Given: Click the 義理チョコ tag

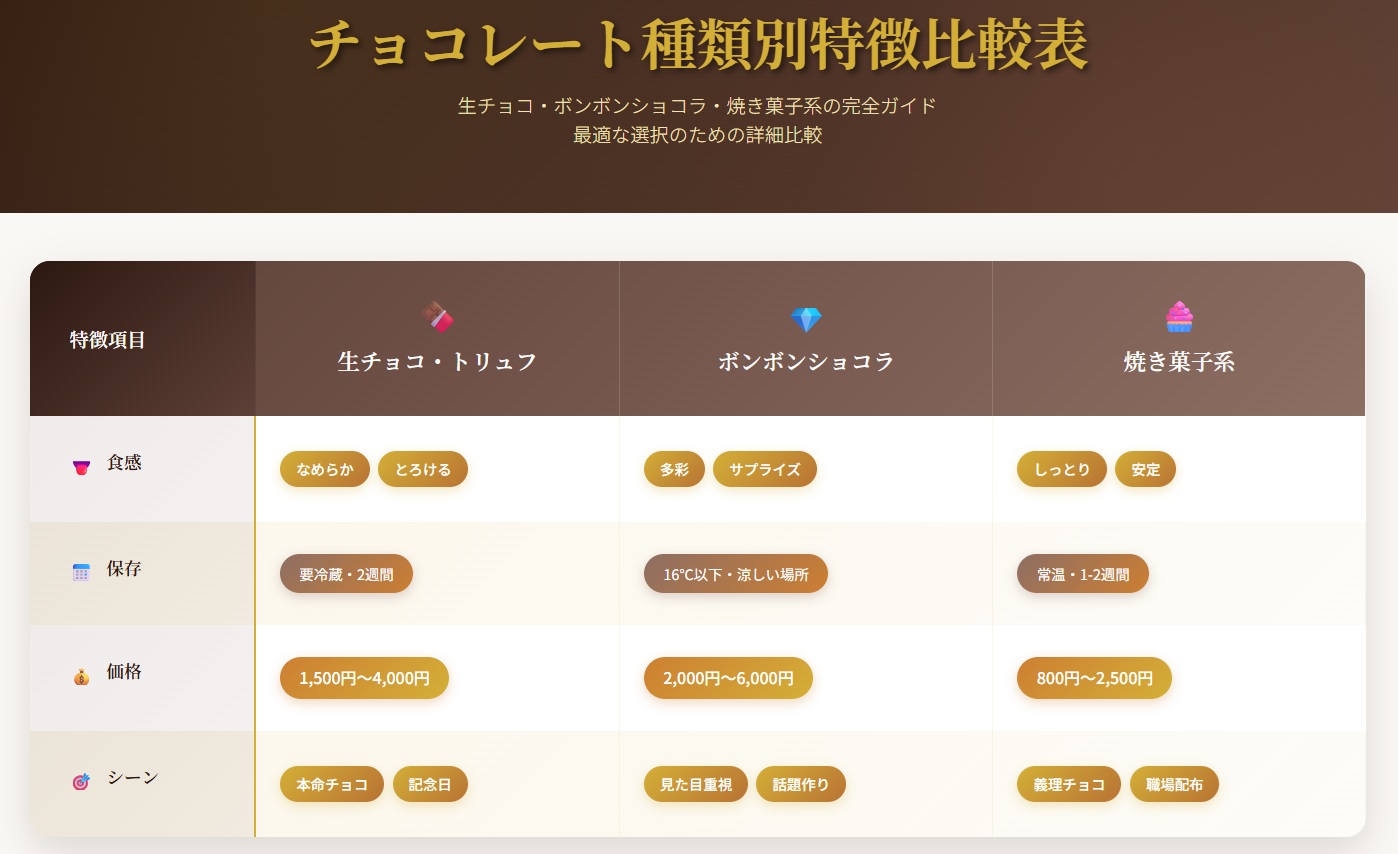Looking at the screenshot, I should click(1069, 784).
